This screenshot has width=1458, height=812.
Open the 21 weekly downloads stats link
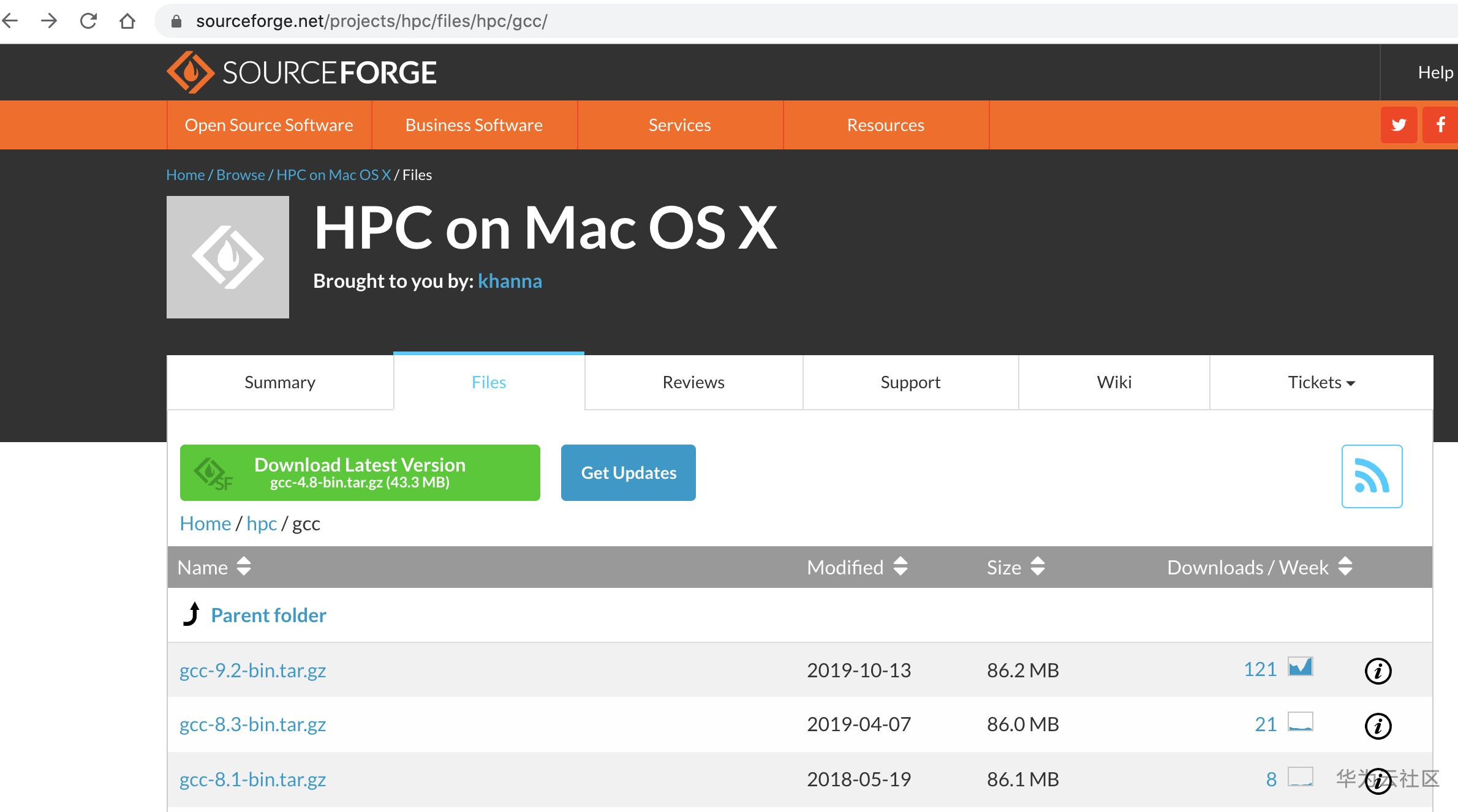coord(1266,724)
